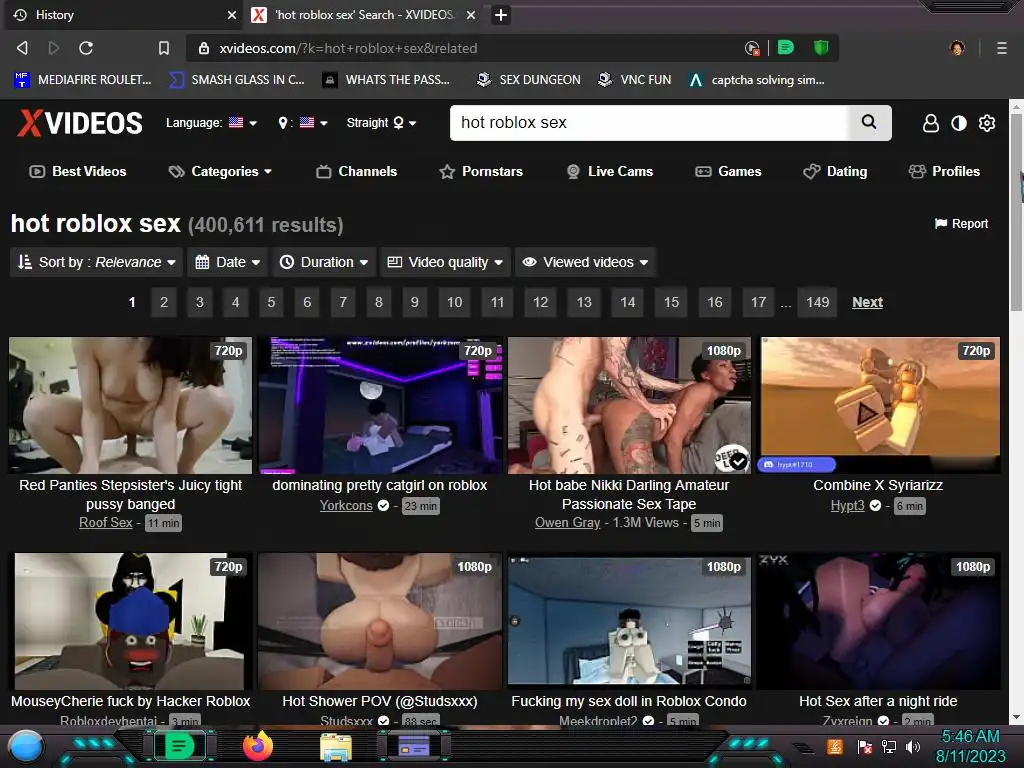Open the SMASH GLASS IN C... bookmark

pyautogui.click(x=237, y=80)
